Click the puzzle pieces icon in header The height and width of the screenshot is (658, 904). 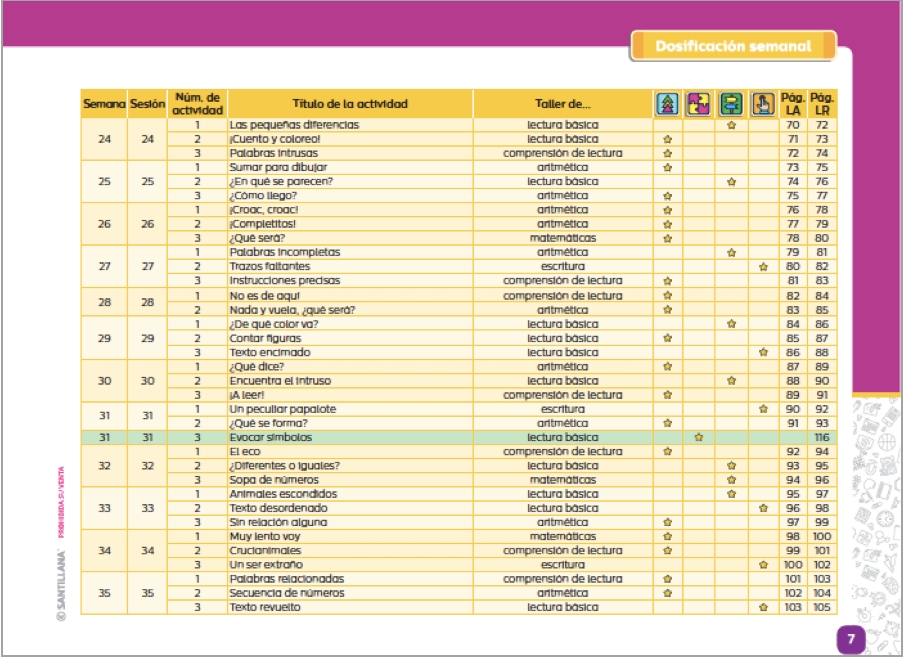[699, 103]
